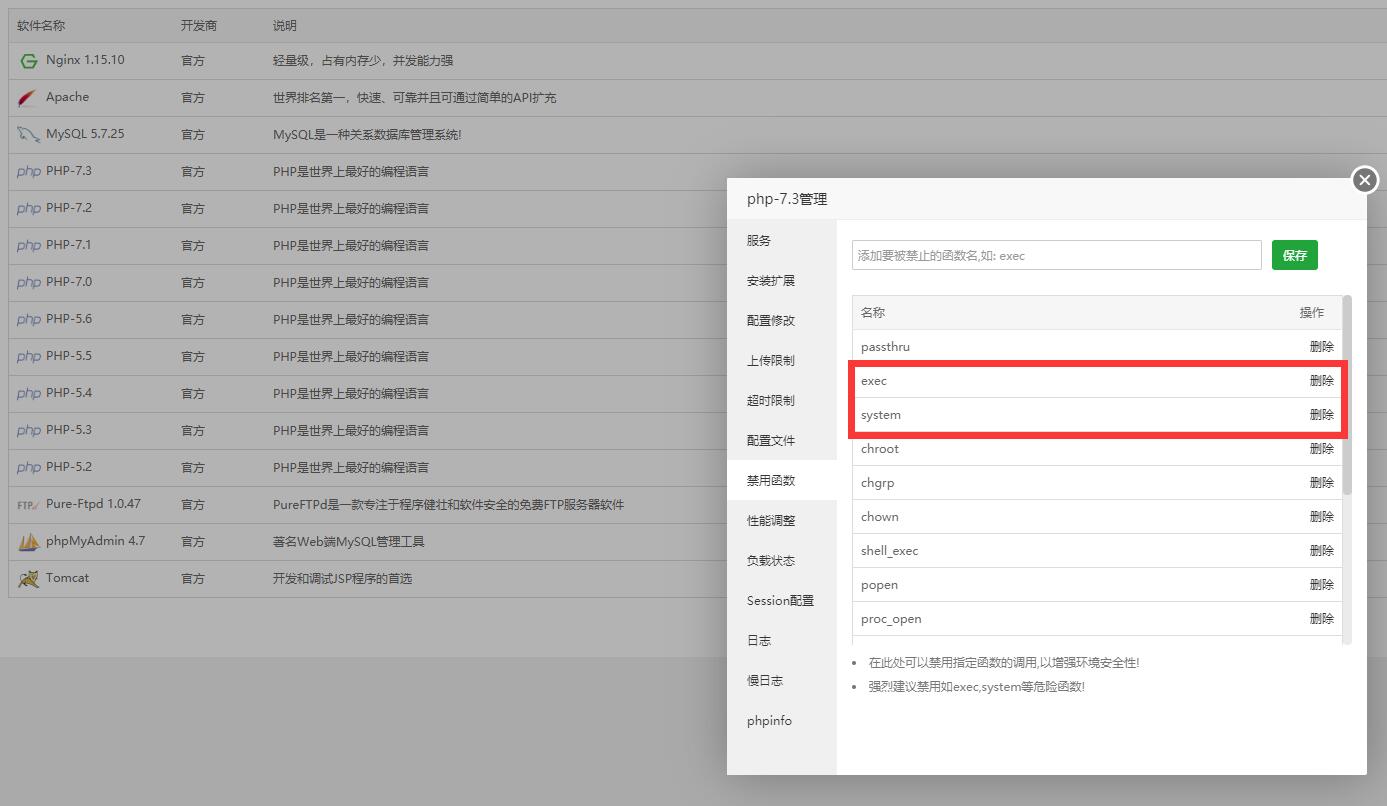Click the PHP-7.0 software name
The height and width of the screenshot is (806, 1387).
point(69,282)
